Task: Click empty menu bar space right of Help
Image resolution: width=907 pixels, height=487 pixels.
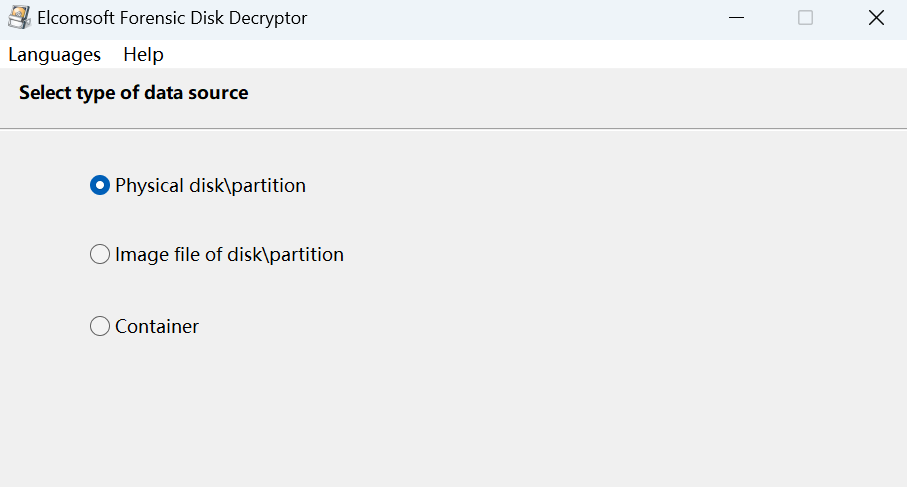Action: pos(500,54)
